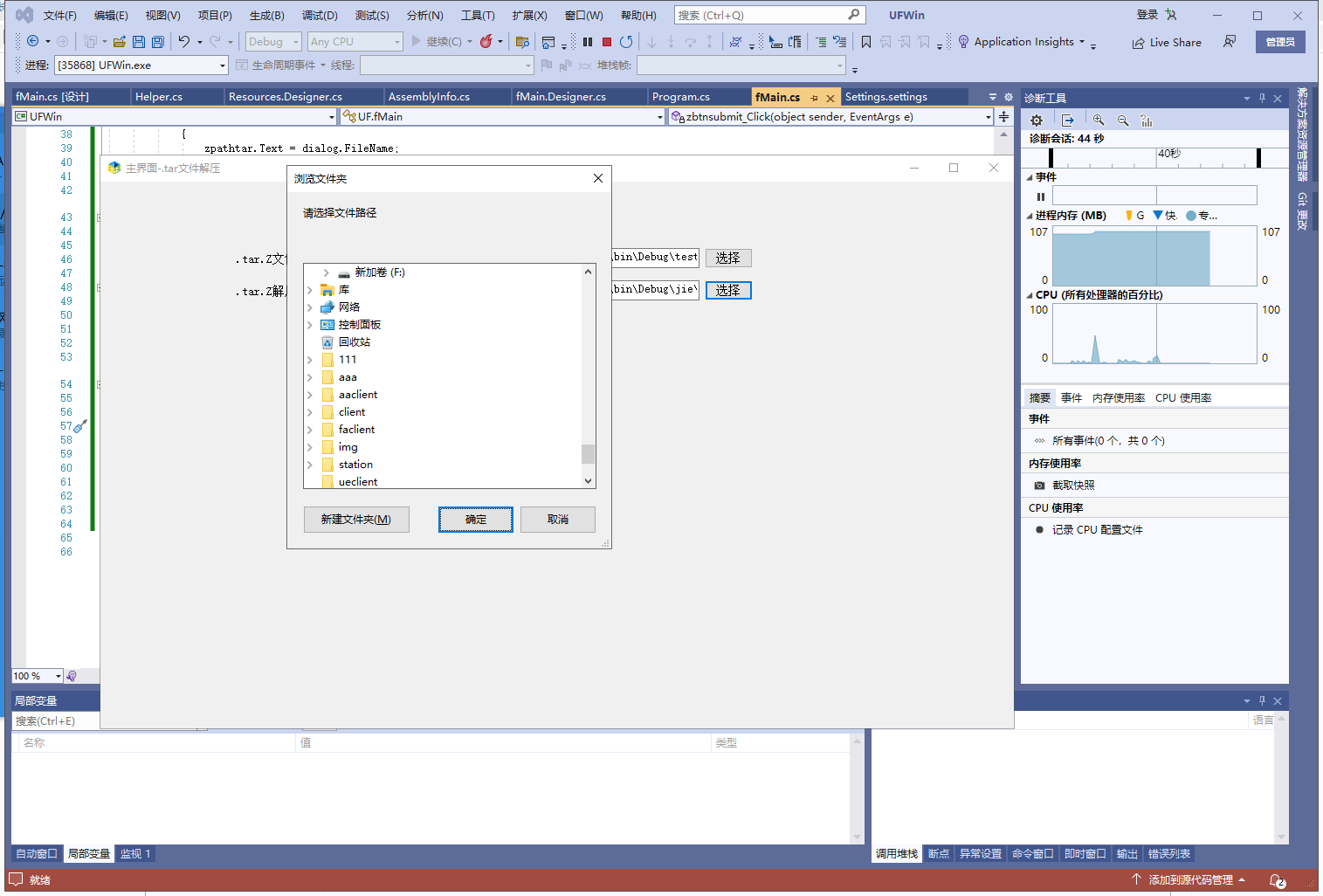Click the 管理员 button

click(x=1280, y=42)
